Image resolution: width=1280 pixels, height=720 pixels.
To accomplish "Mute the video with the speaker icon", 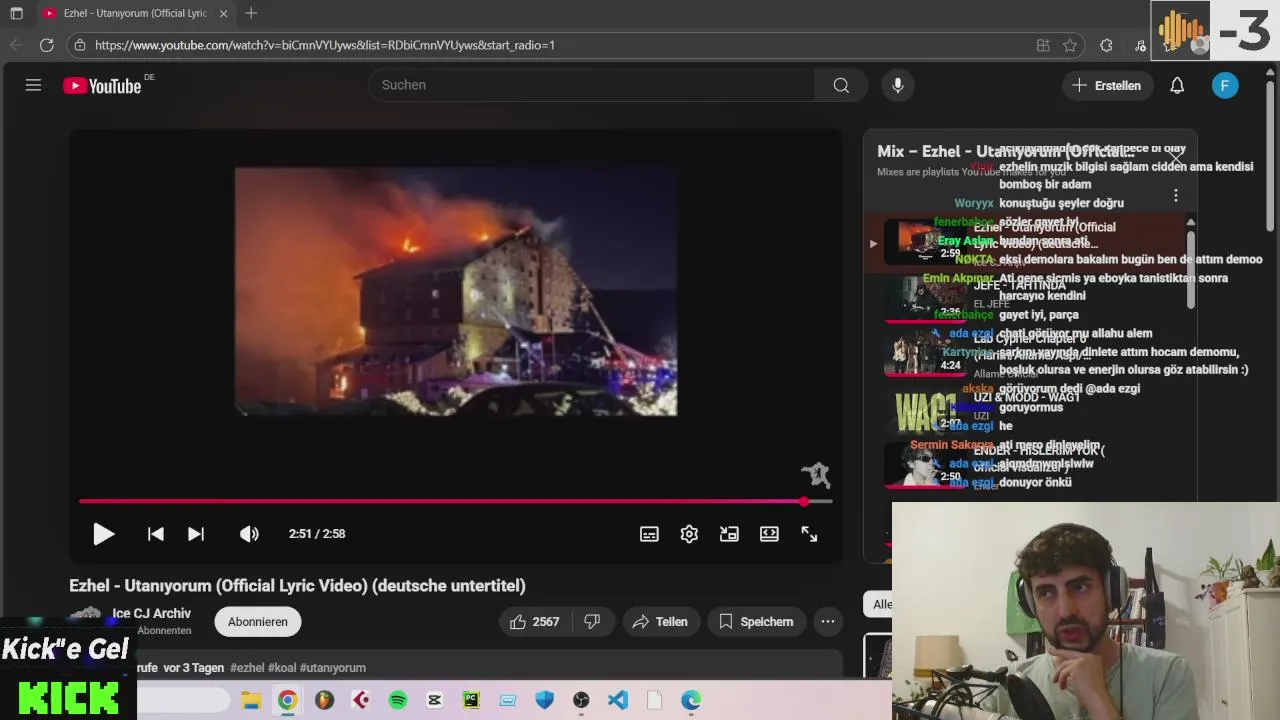I will (x=249, y=534).
